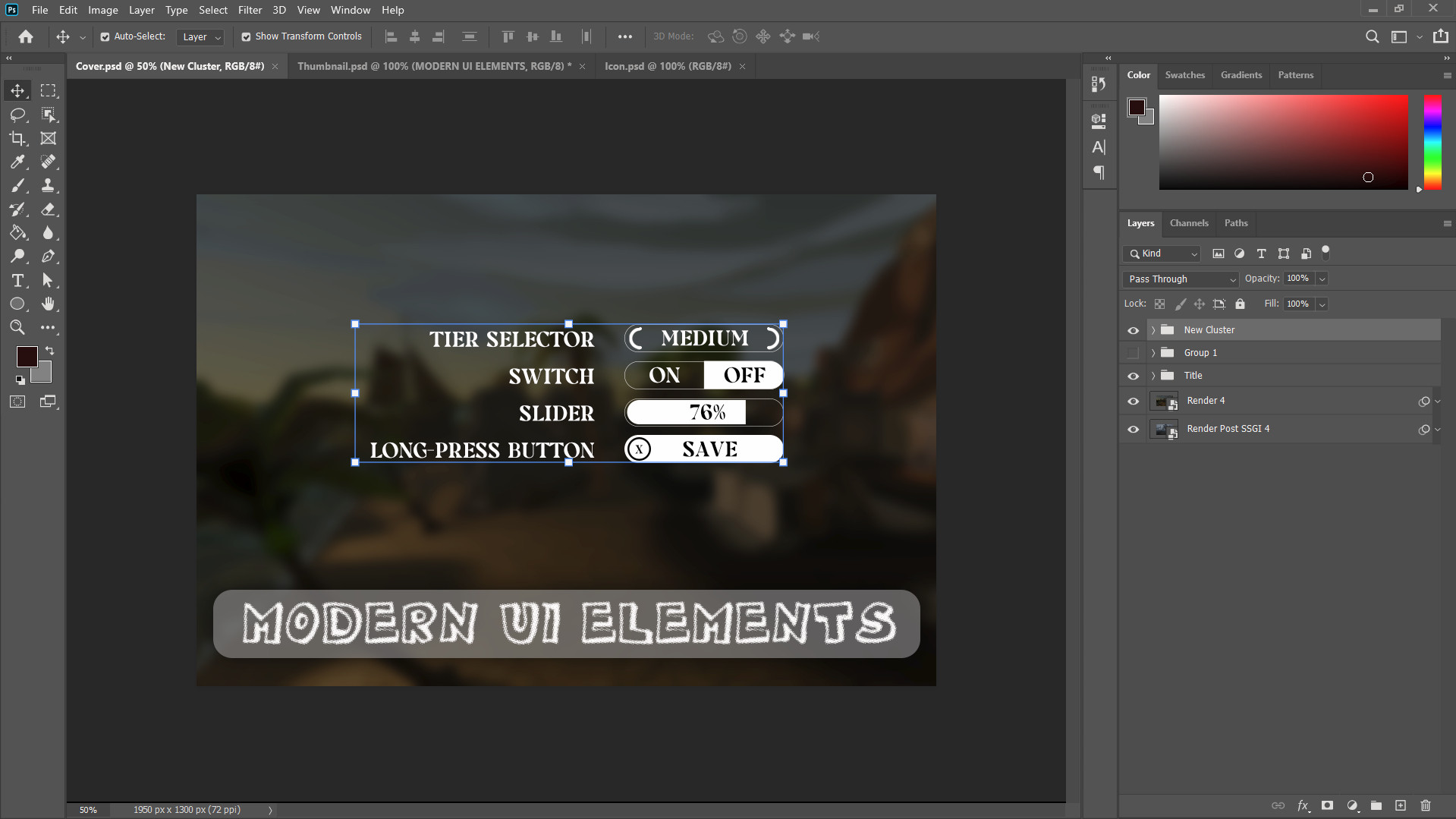The image size is (1456, 819).
Task: Expand the New Cluster group
Action: 1153,330
